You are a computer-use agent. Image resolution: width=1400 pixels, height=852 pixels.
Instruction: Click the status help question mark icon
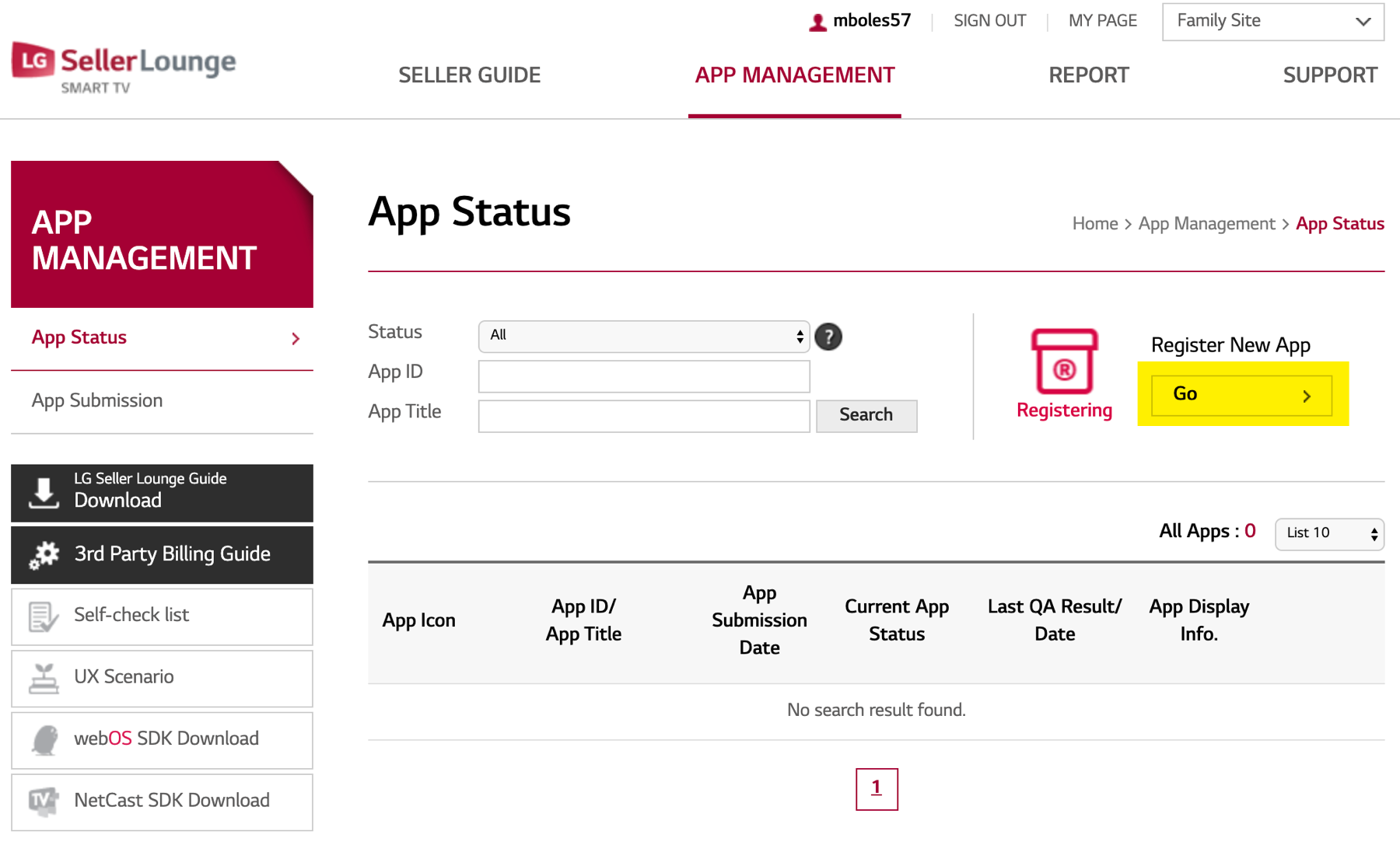tap(828, 337)
